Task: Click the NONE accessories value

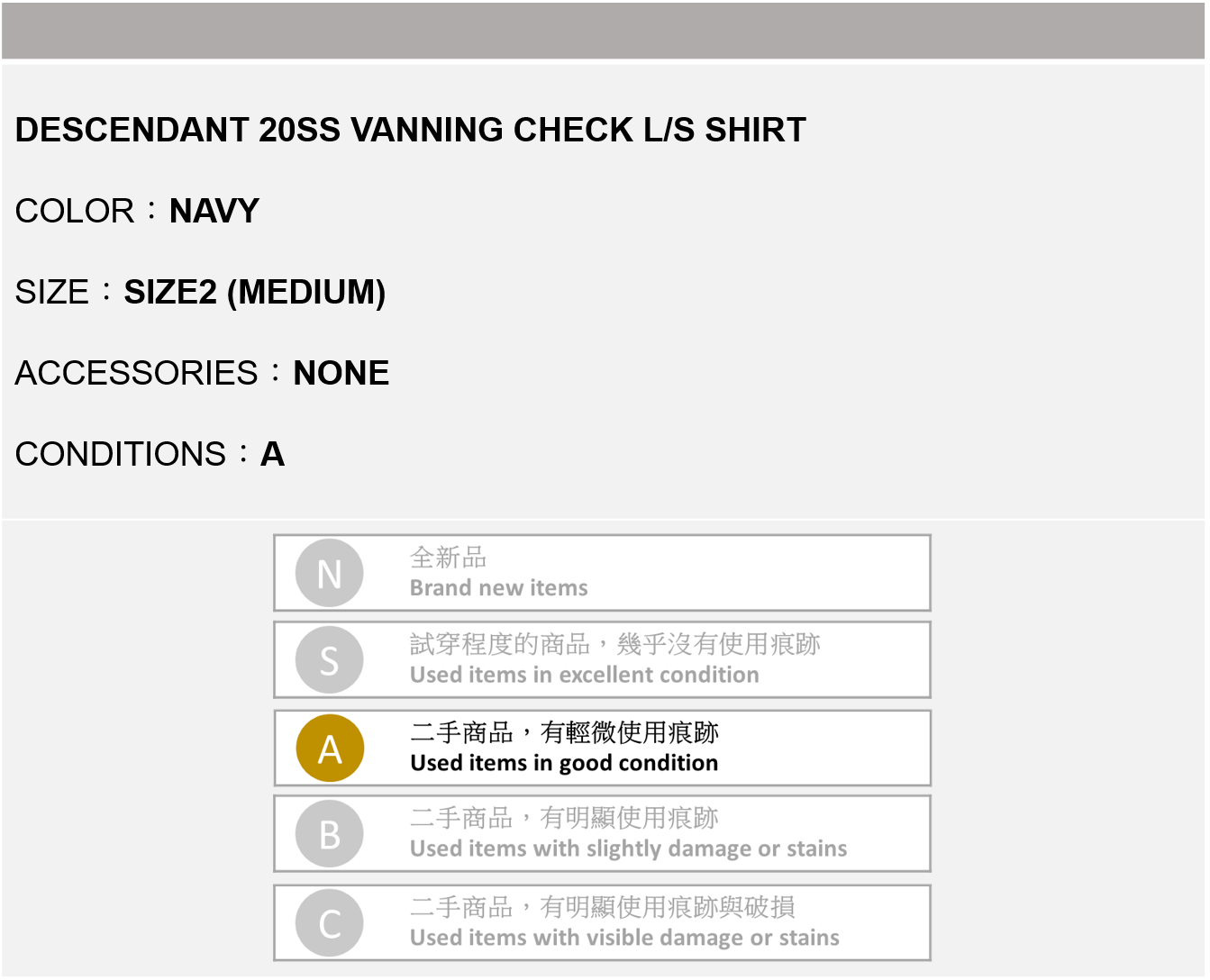Action: pyautogui.click(x=341, y=374)
